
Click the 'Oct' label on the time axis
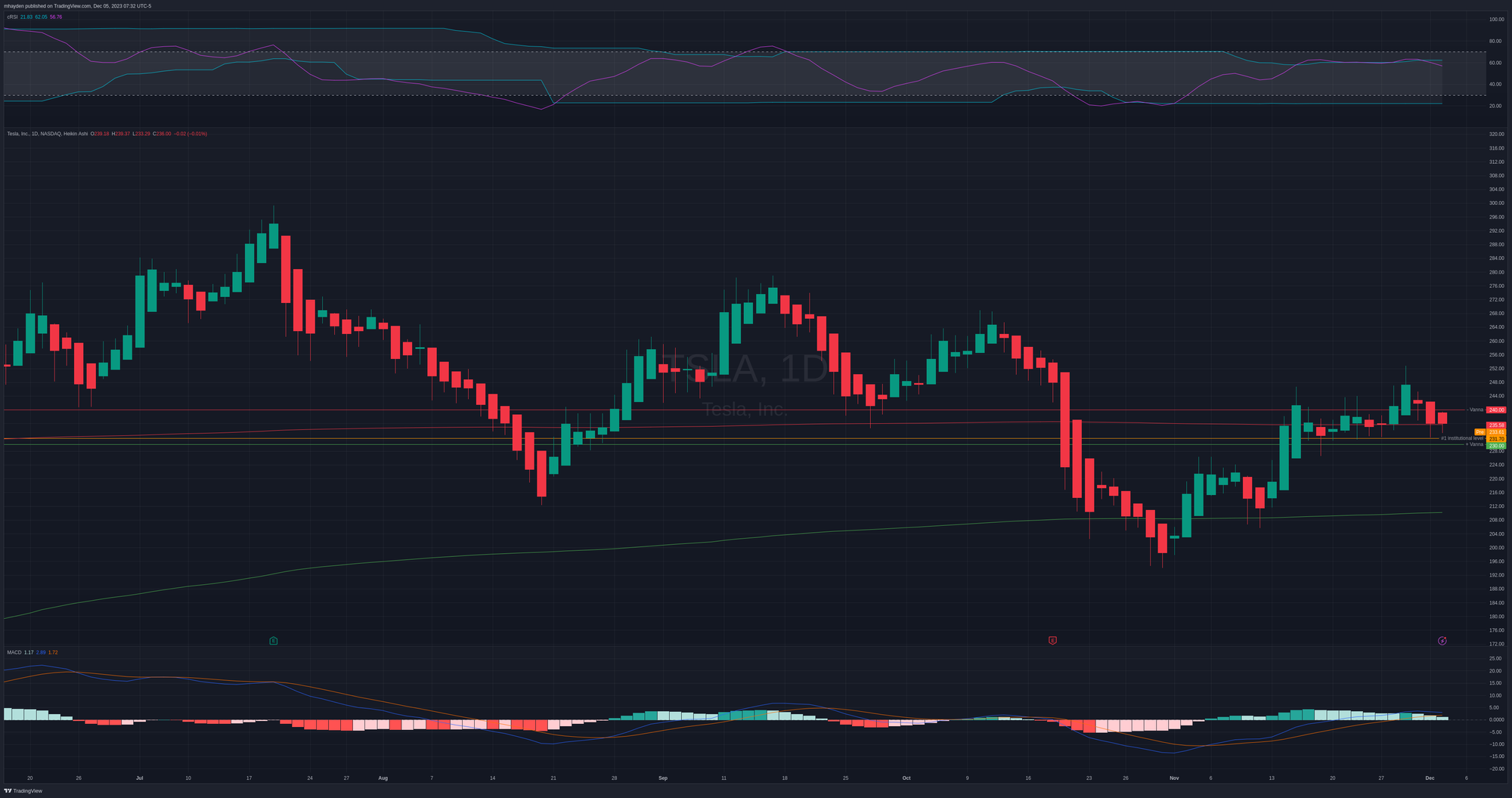pyautogui.click(x=906, y=778)
